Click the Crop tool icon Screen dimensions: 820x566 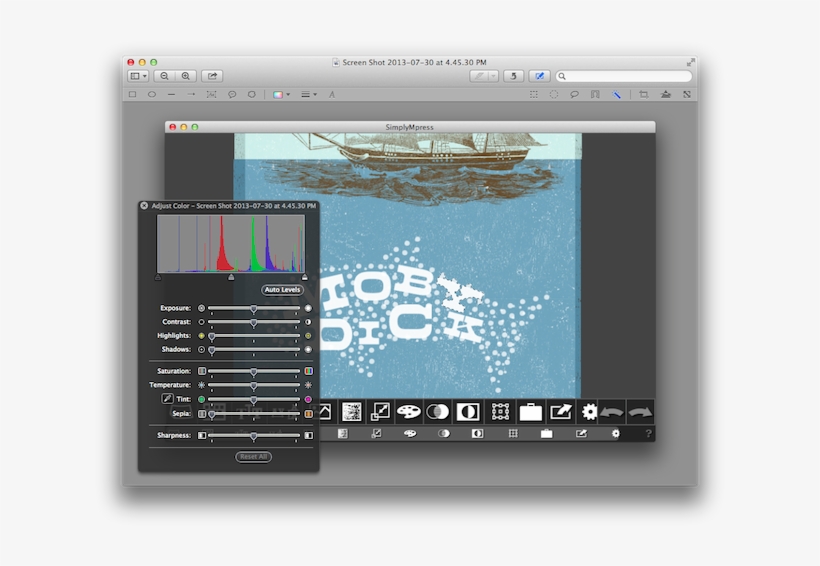644,95
